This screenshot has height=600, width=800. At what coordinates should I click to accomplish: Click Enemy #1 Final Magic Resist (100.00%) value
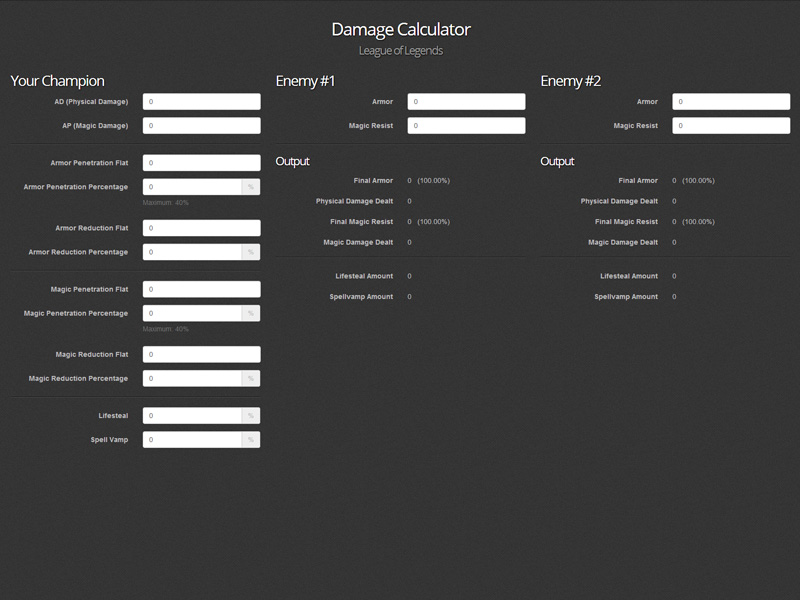(434, 222)
